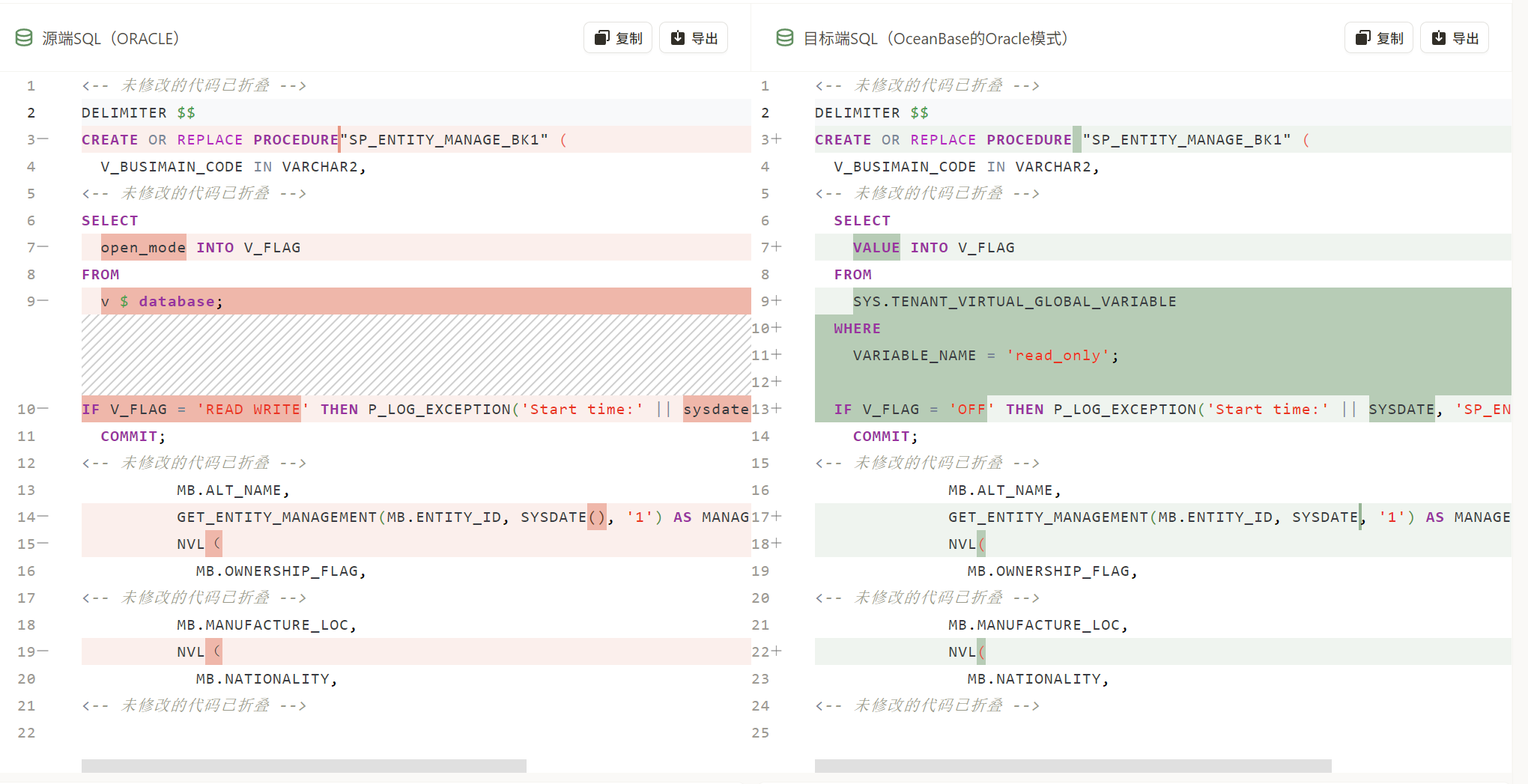The image size is (1528, 784).
Task: Expand the collapsed code at target line 20
Action: [x=927, y=598]
